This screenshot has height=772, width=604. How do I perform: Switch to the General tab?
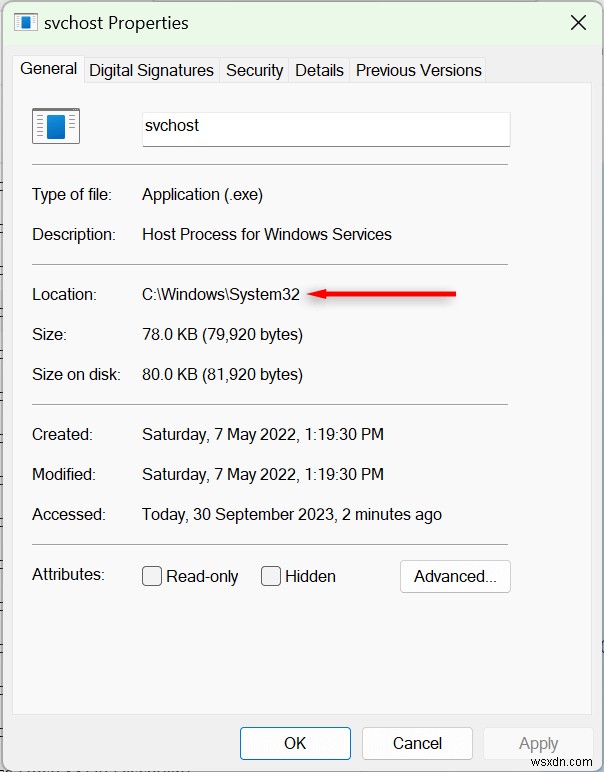point(48,69)
